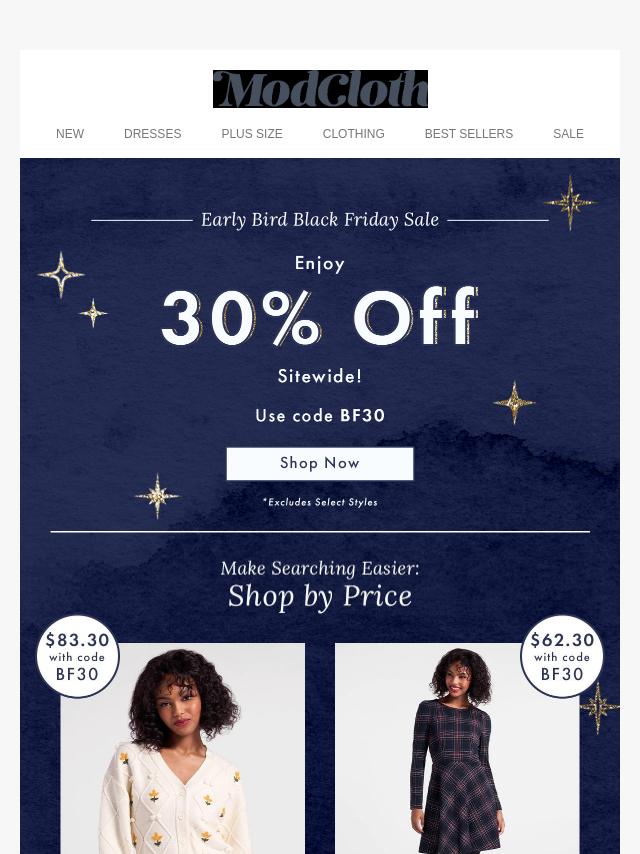Open the CLOTHING navigation link
Viewport: 640px width, 854px height.
353,133
